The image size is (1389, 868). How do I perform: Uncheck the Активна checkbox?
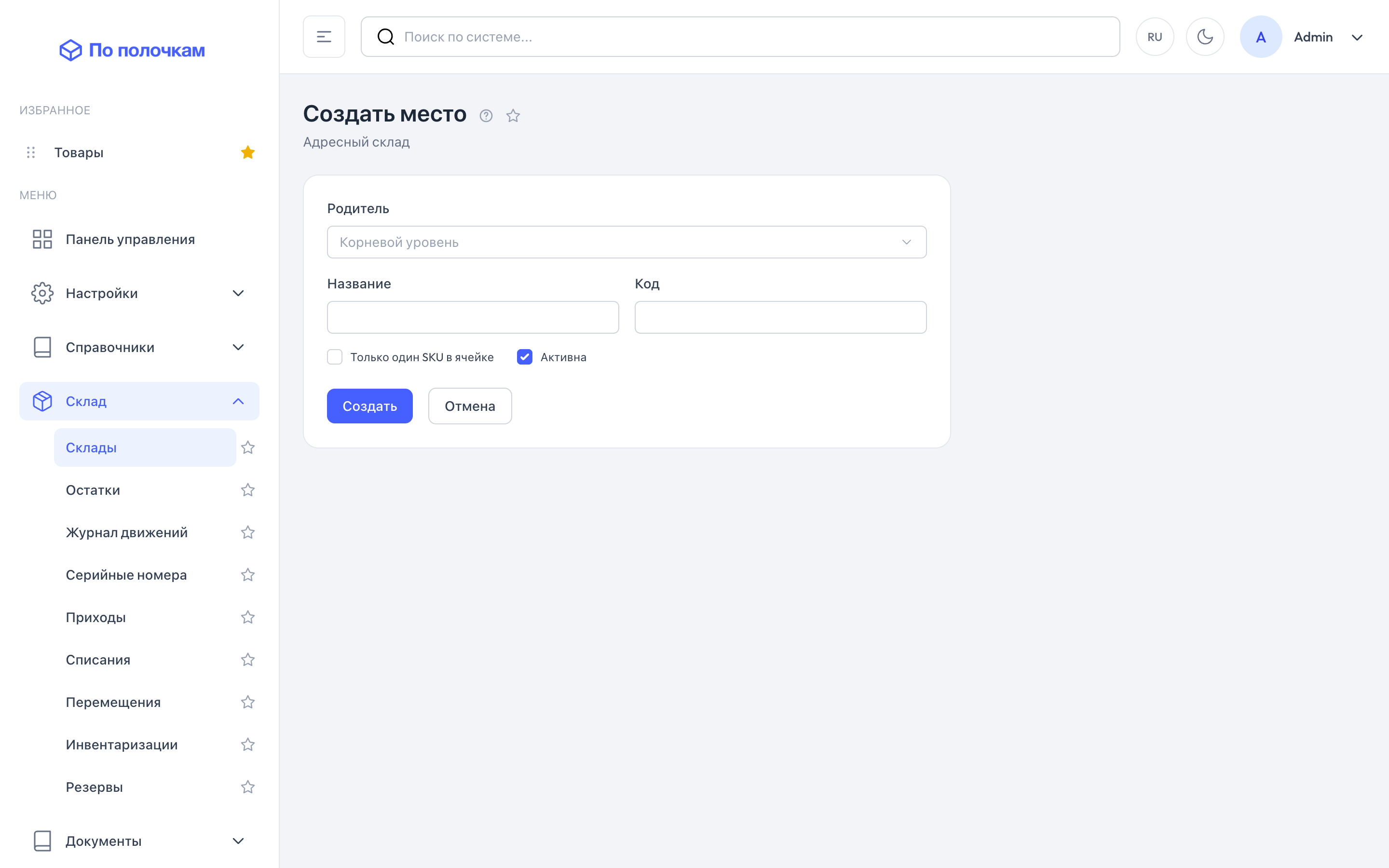[x=525, y=357]
